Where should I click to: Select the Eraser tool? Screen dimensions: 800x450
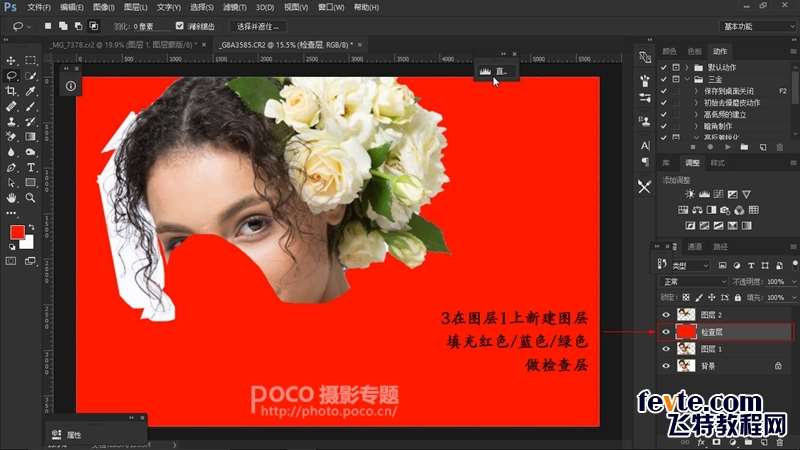tap(11, 137)
